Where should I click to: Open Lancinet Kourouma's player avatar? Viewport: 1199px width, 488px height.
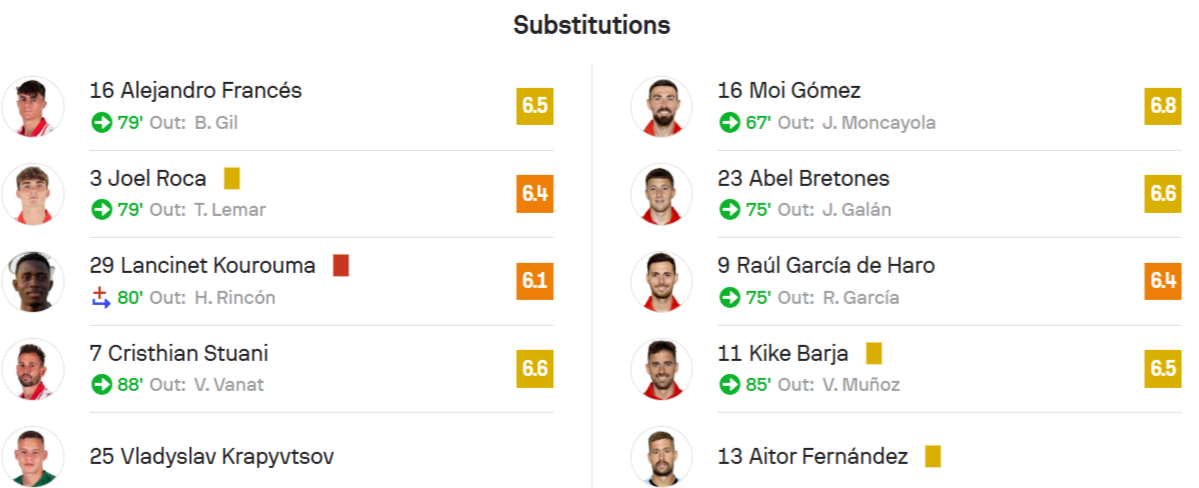point(33,281)
